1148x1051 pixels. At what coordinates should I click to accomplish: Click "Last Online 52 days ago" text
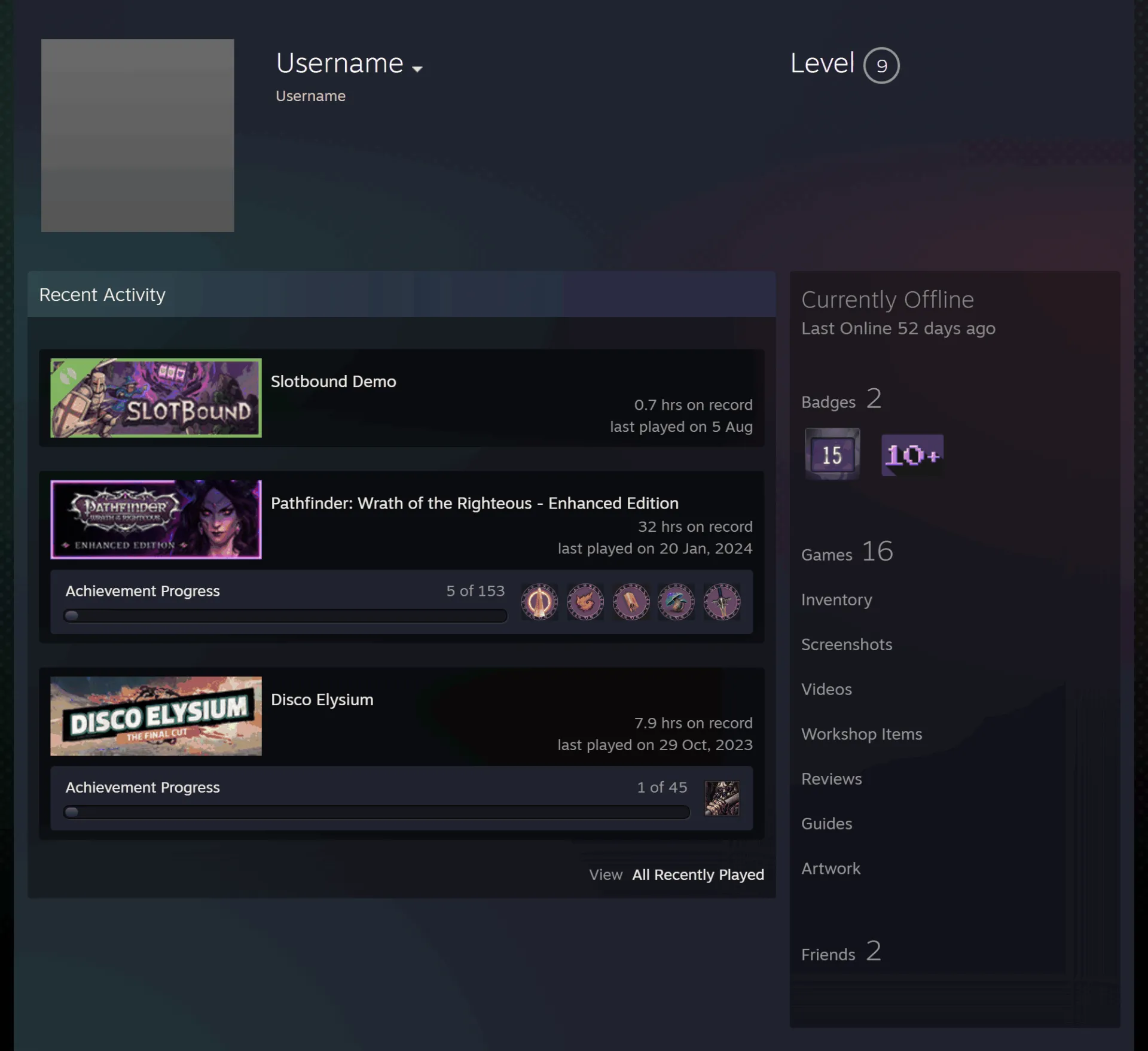(x=898, y=328)
